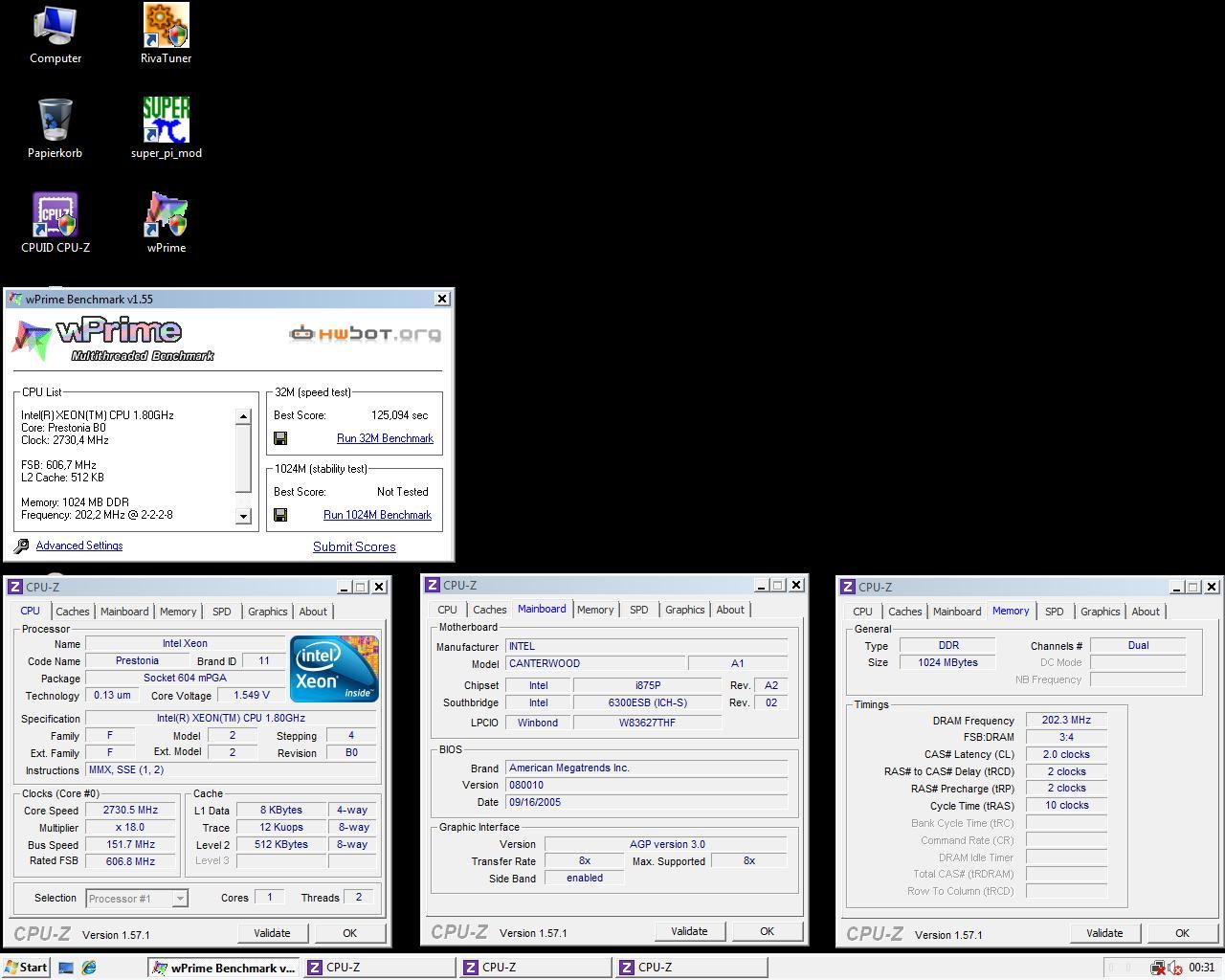Viewport: 1225px width, 980px height.
Task: Open the Advanced Settings link in wPrime
Action: (79, 546)
